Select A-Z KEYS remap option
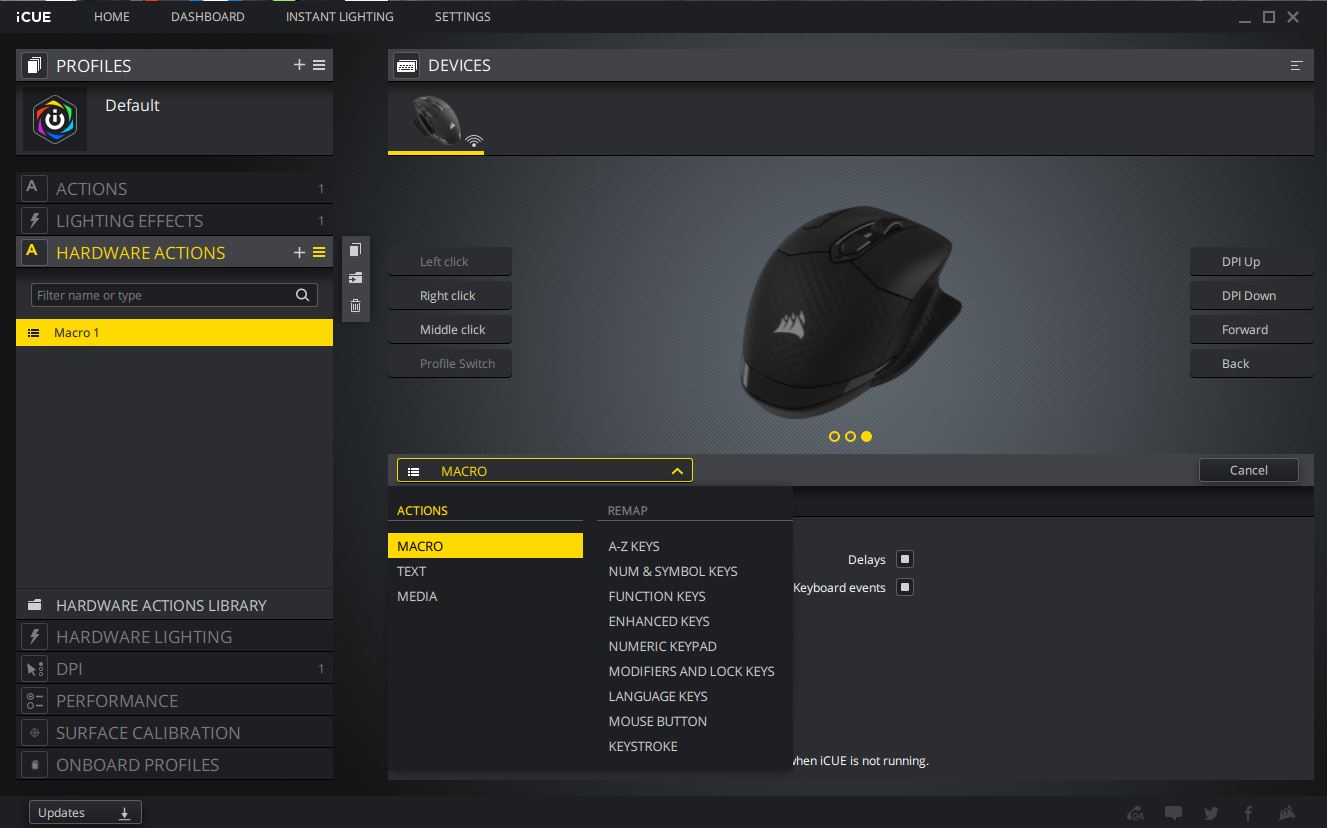This screenshot has height=828, width=1327. pyautogui.click(x=634, y=546)
